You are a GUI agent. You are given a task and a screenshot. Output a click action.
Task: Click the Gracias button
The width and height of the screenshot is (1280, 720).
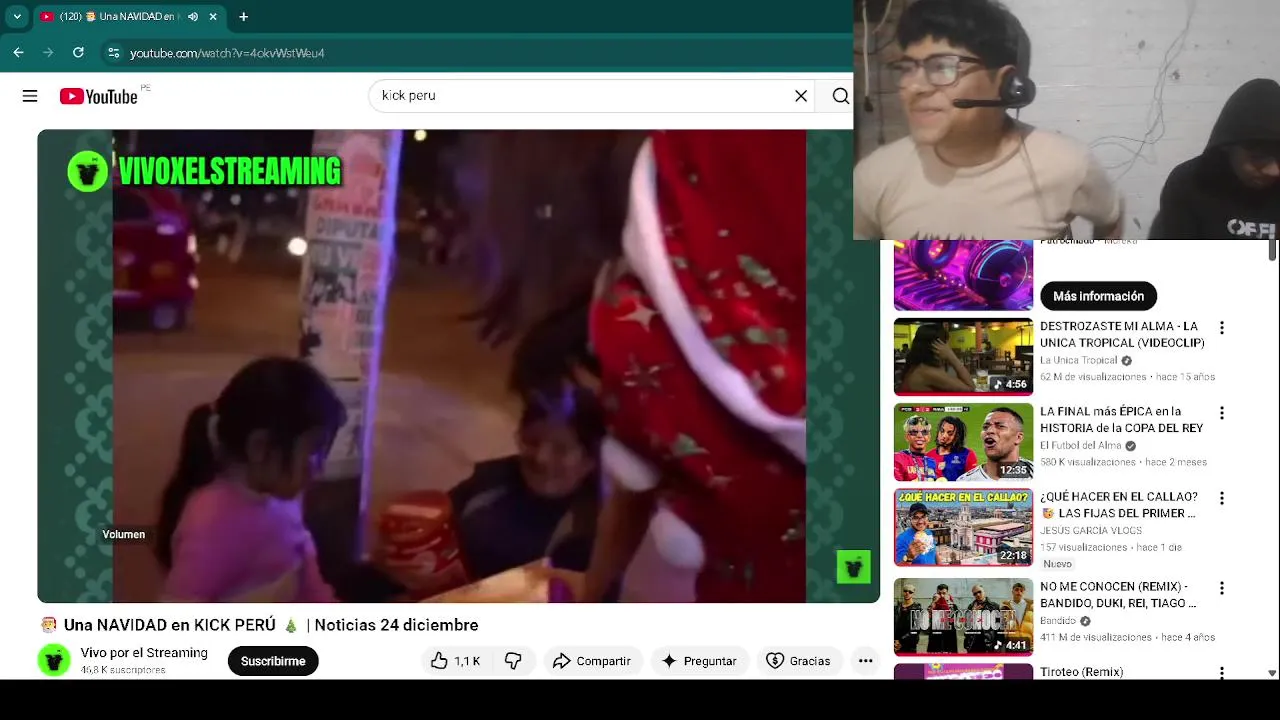[798, 661]
